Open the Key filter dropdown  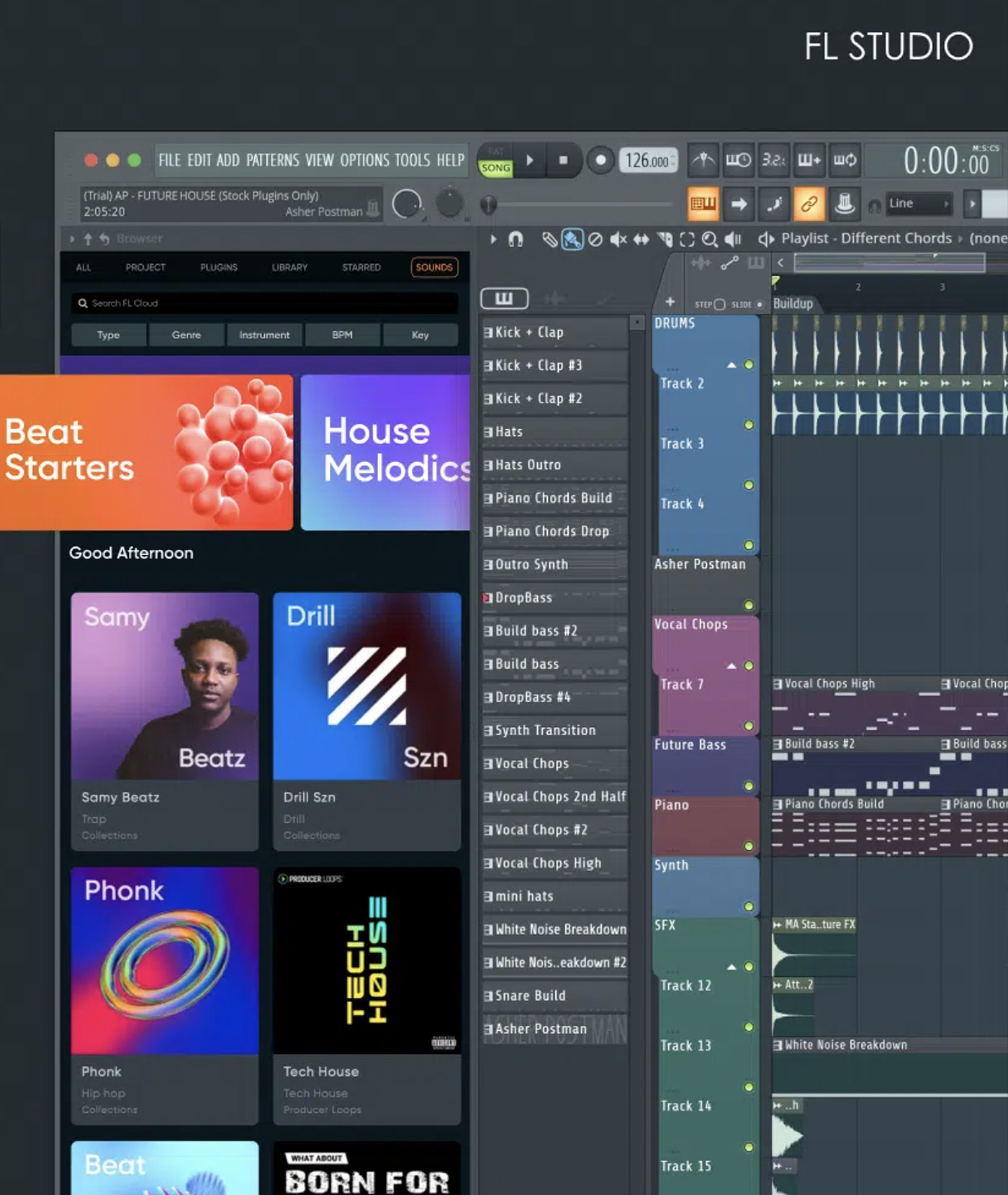tap(420, 335)
